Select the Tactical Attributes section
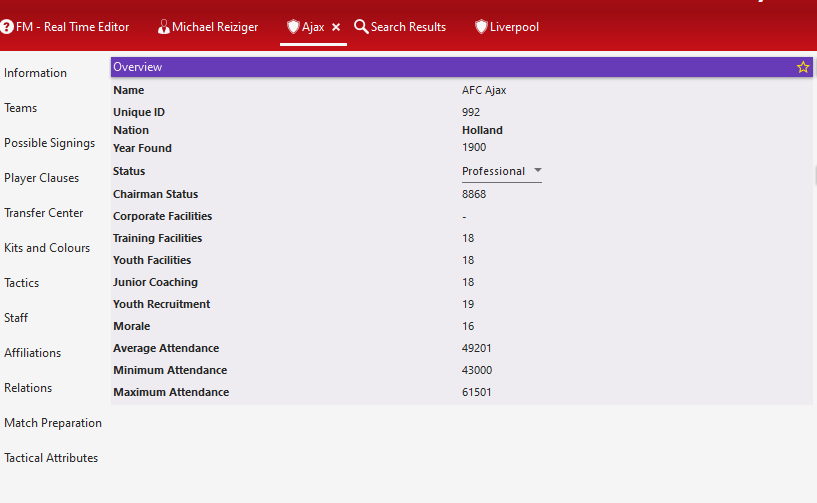817x503 pixels. (51, 458)
